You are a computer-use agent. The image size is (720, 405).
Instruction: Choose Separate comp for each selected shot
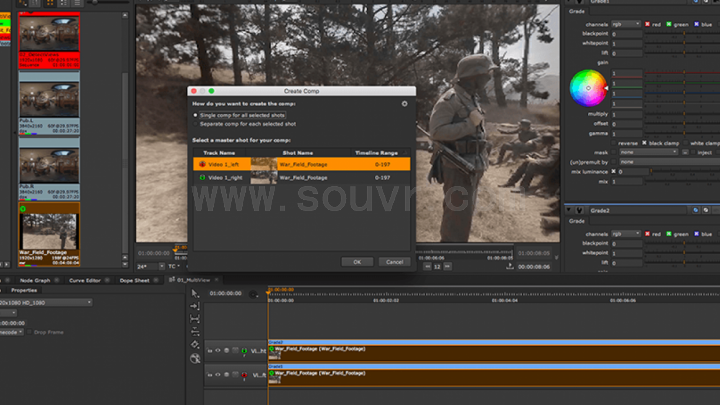click(x=195, y=124)
